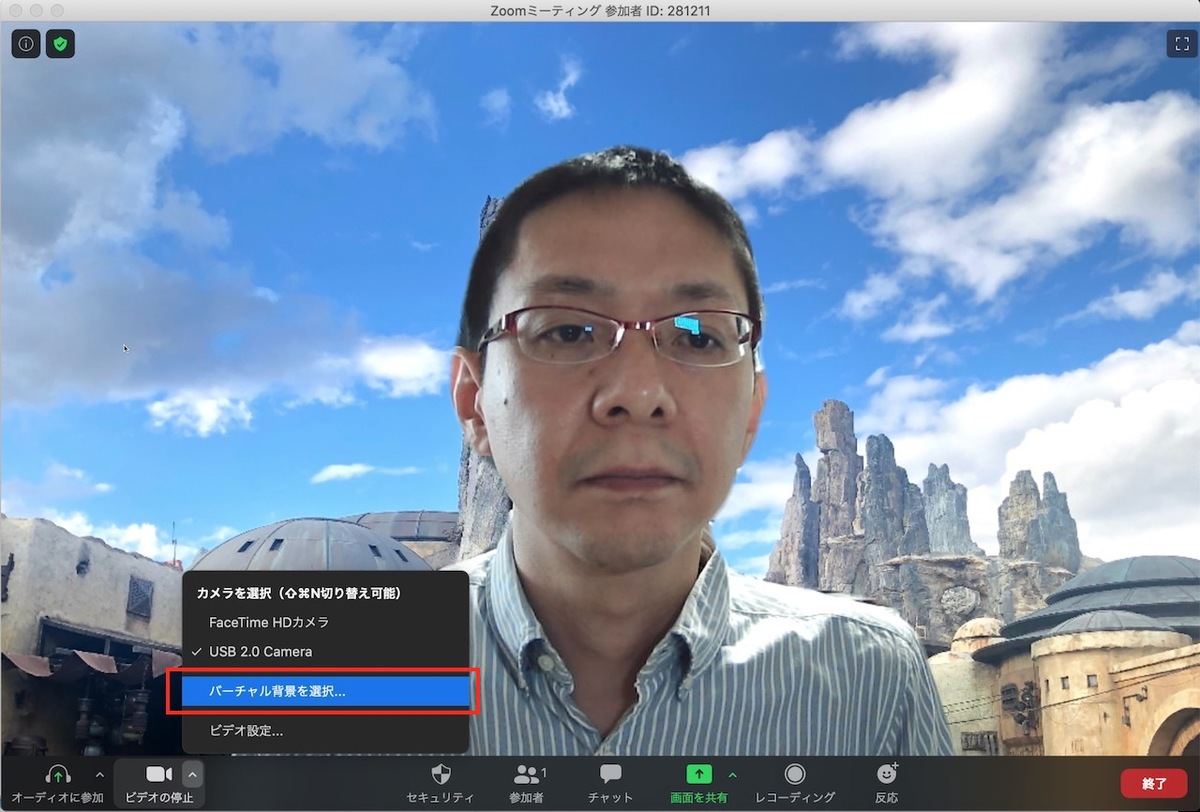Select FaceTime HDカメラ as camera
The image size is (1200, 812).
pyautogui.click(x=326, y=622)
